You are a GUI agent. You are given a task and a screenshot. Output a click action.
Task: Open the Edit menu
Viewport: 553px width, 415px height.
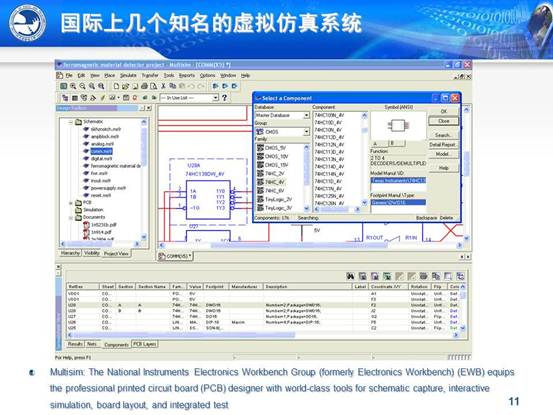[x=81, y=75]
